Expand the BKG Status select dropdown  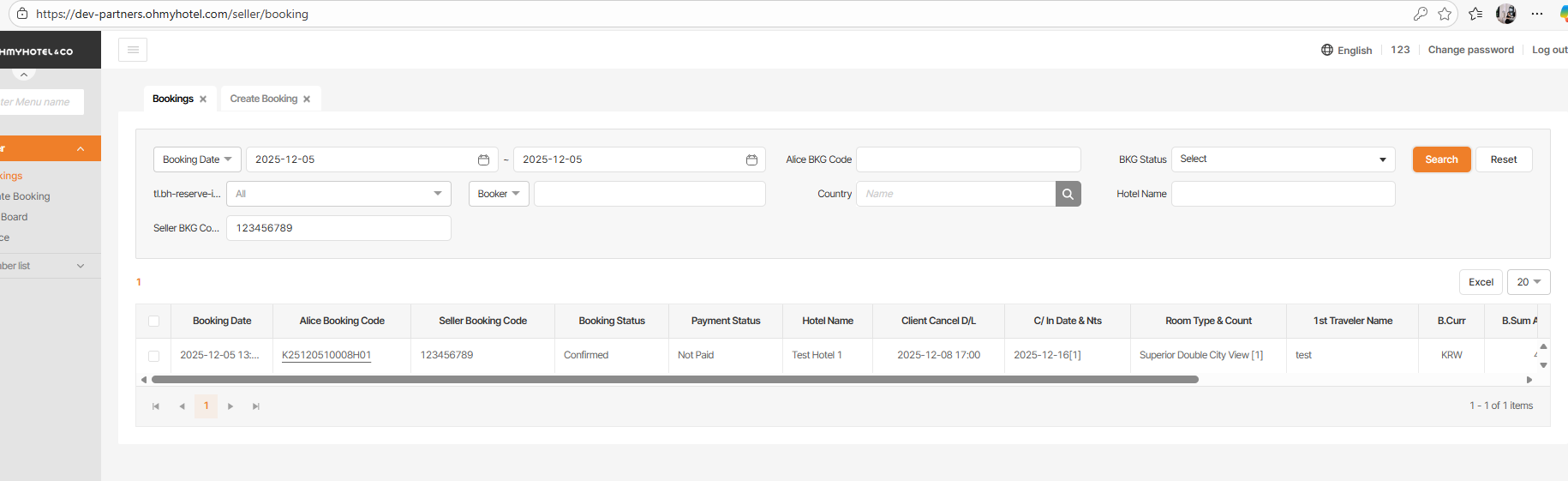1283,159
